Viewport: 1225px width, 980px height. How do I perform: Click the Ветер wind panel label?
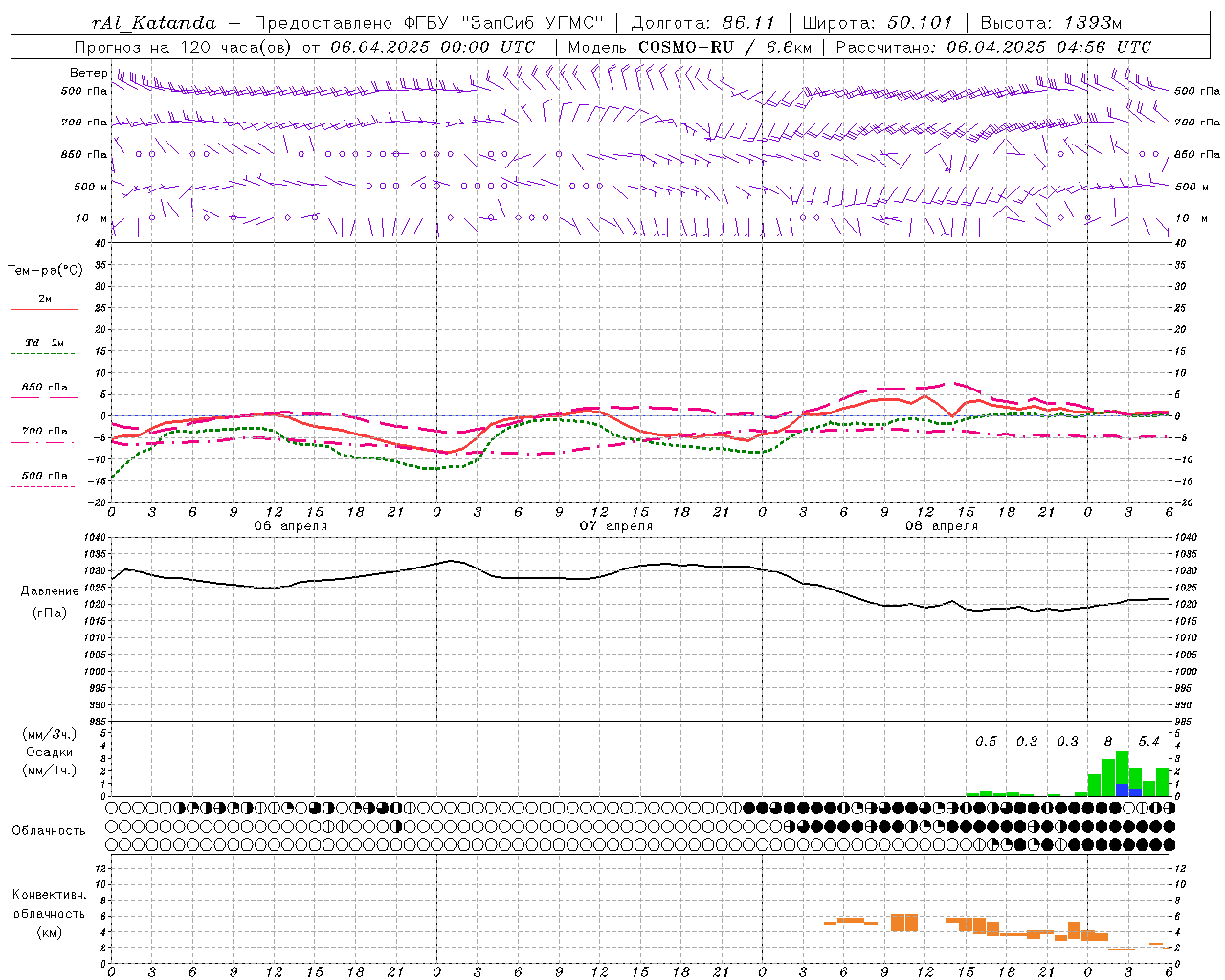click(88, 73)
